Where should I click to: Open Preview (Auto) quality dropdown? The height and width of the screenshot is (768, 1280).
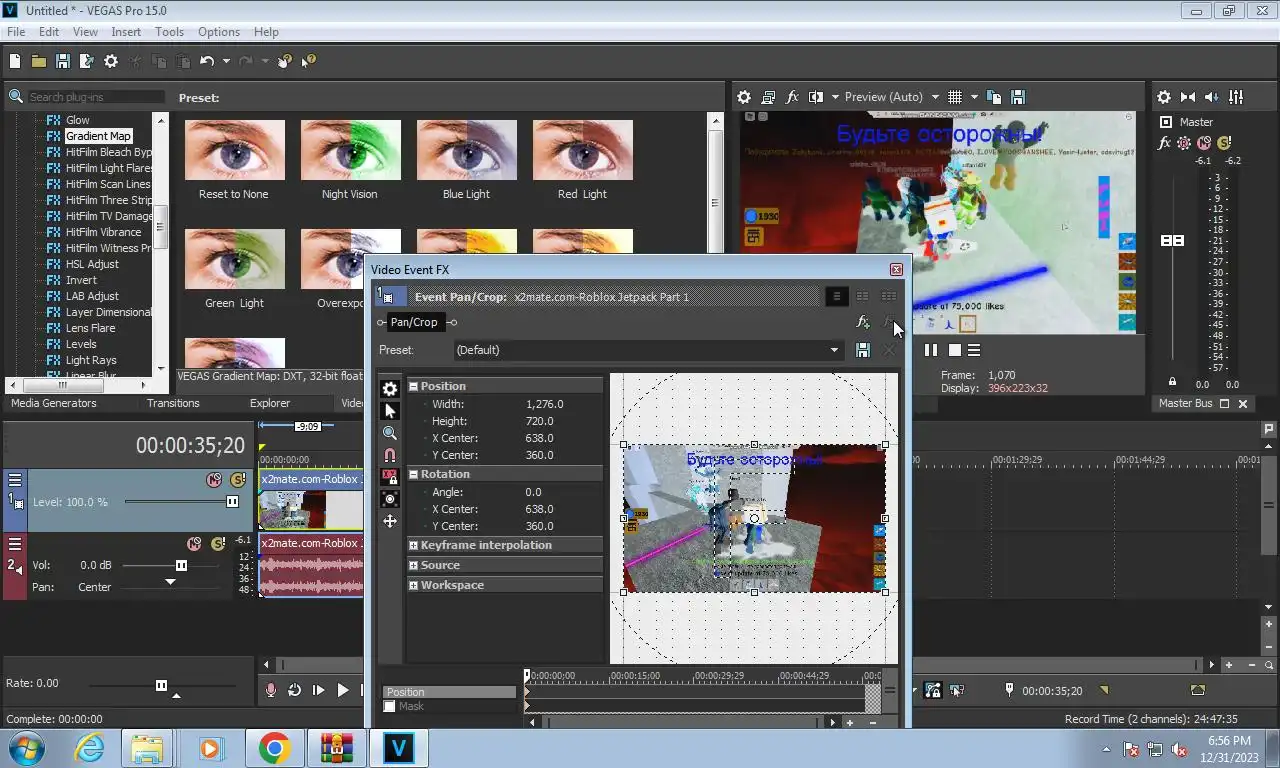click(x=935, y=97)
